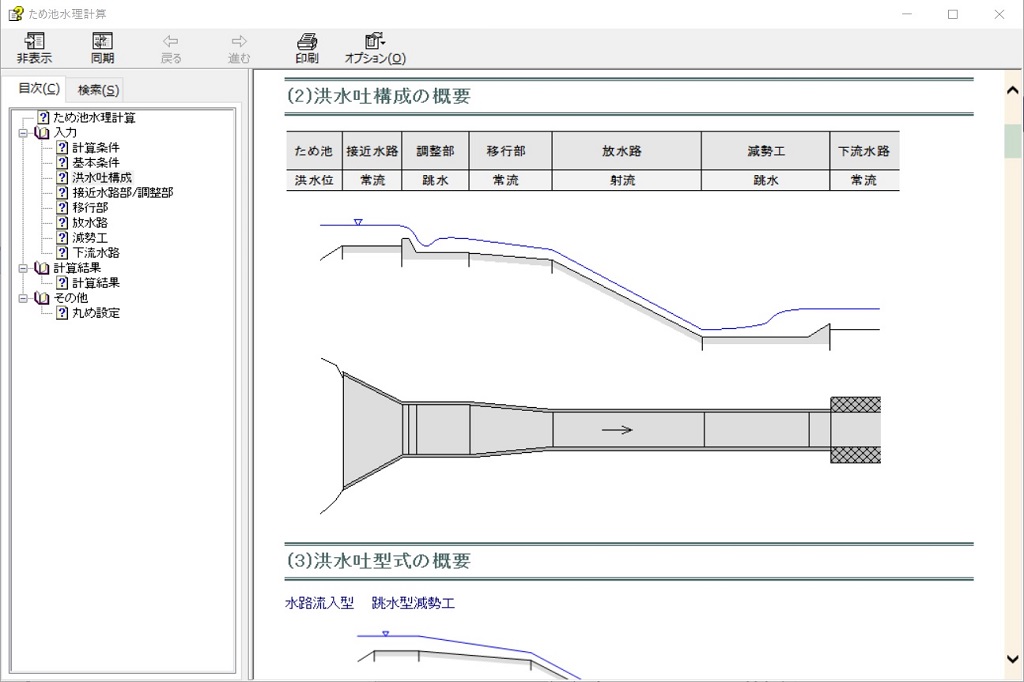Open the 下流水路 topic in tree
The height and width of the screenshot is (682, 1024).
coord(95,253)
